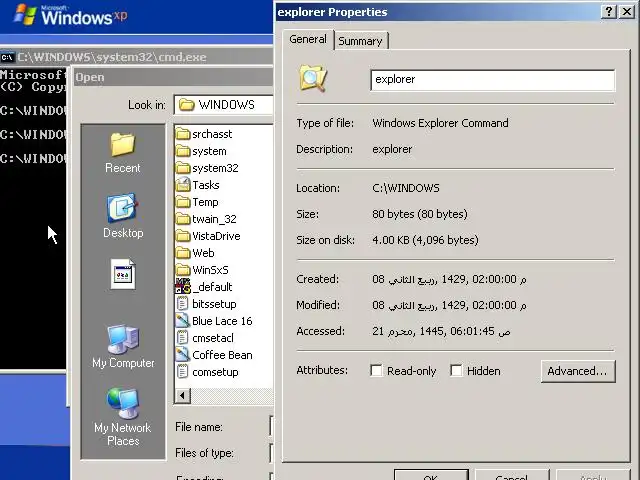Select the bitssetup file icon

(x=182, y=304)
